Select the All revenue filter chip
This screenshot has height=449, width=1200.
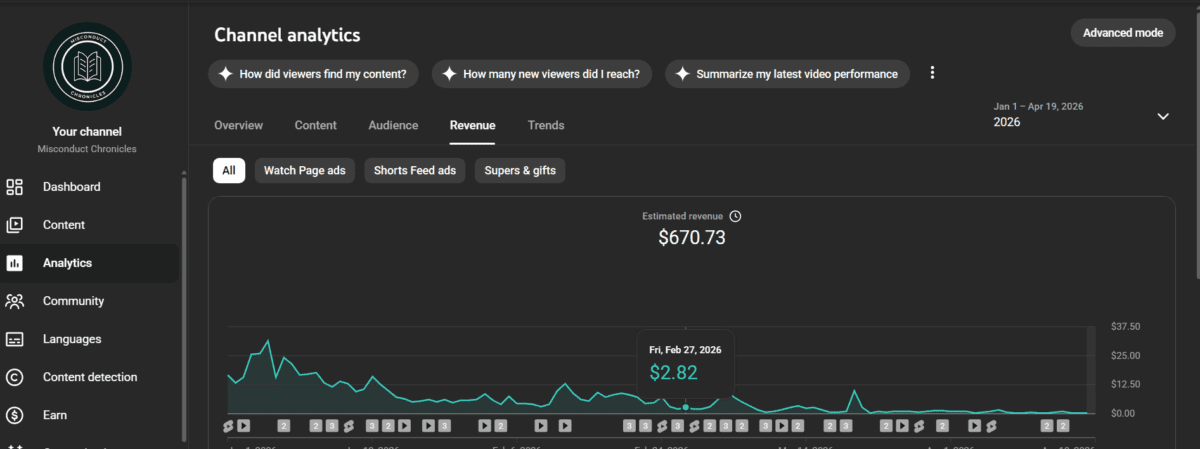229,171
